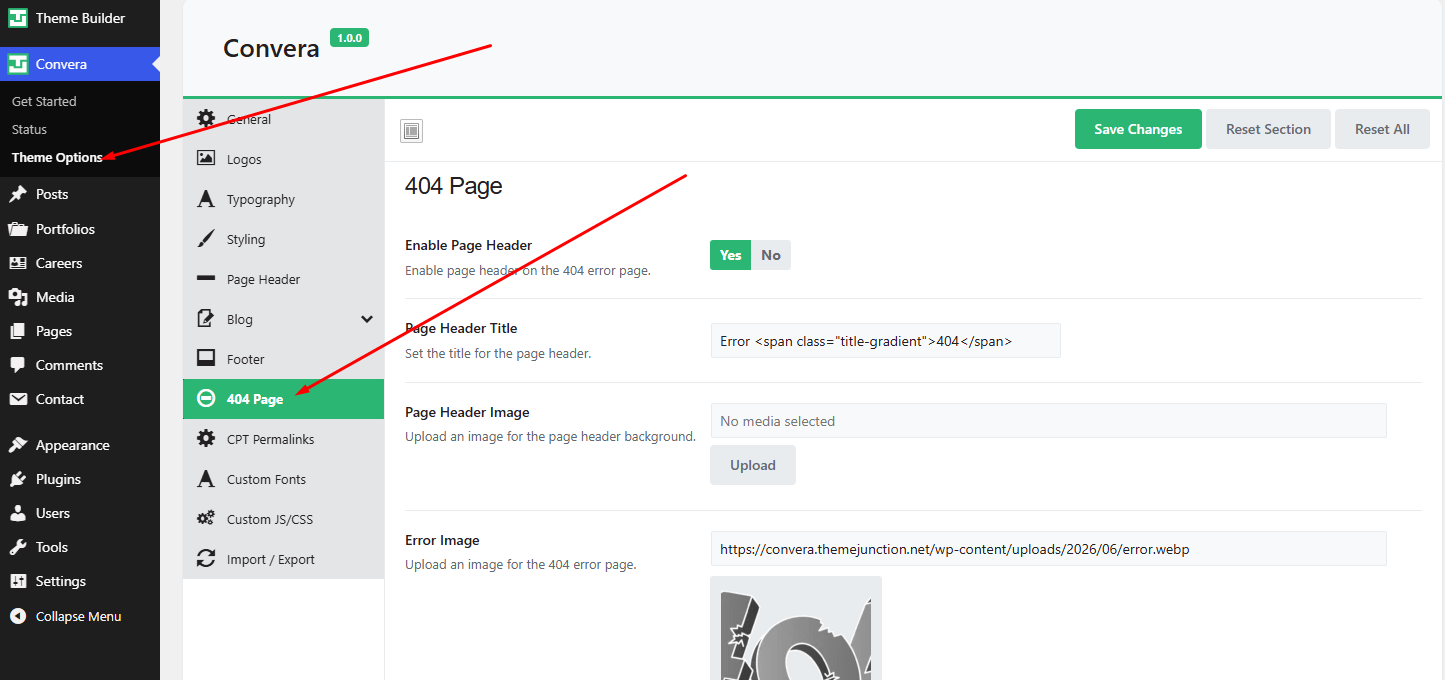Open the Page Header options tab
The image size is (1445, 680).
pos(284,279)
